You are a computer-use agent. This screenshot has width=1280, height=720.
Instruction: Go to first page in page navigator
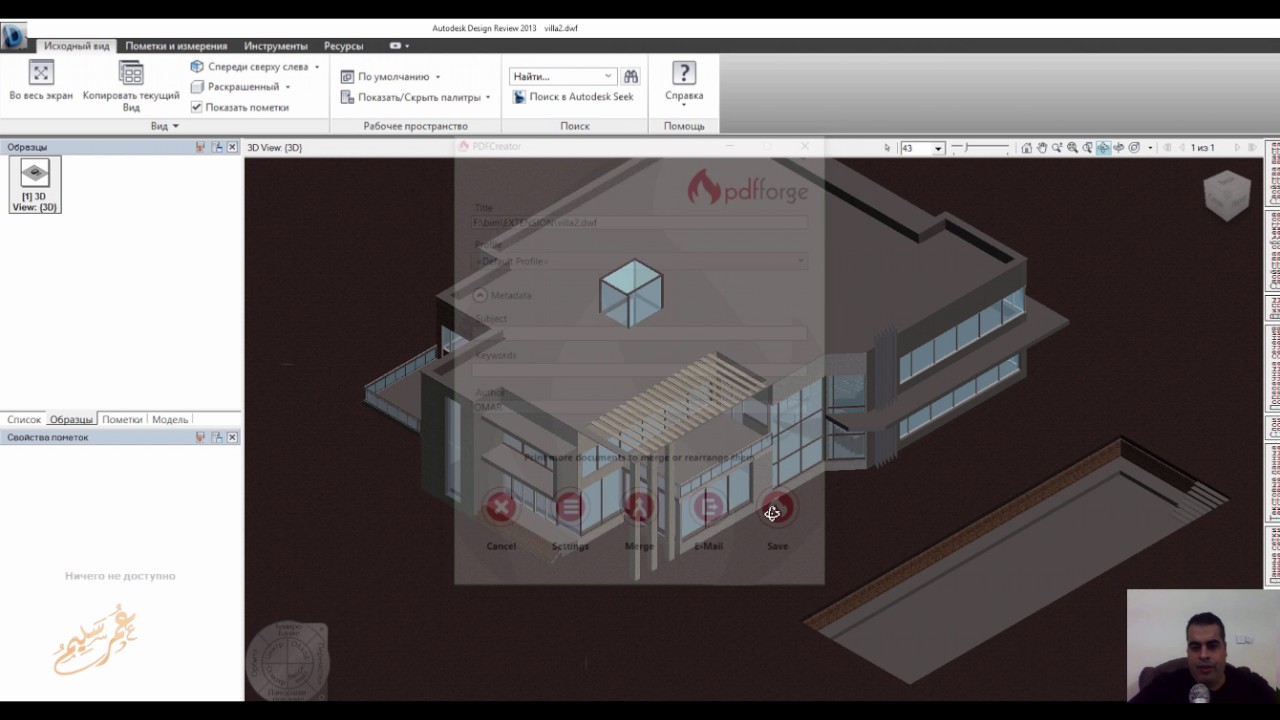(1165, 148)
